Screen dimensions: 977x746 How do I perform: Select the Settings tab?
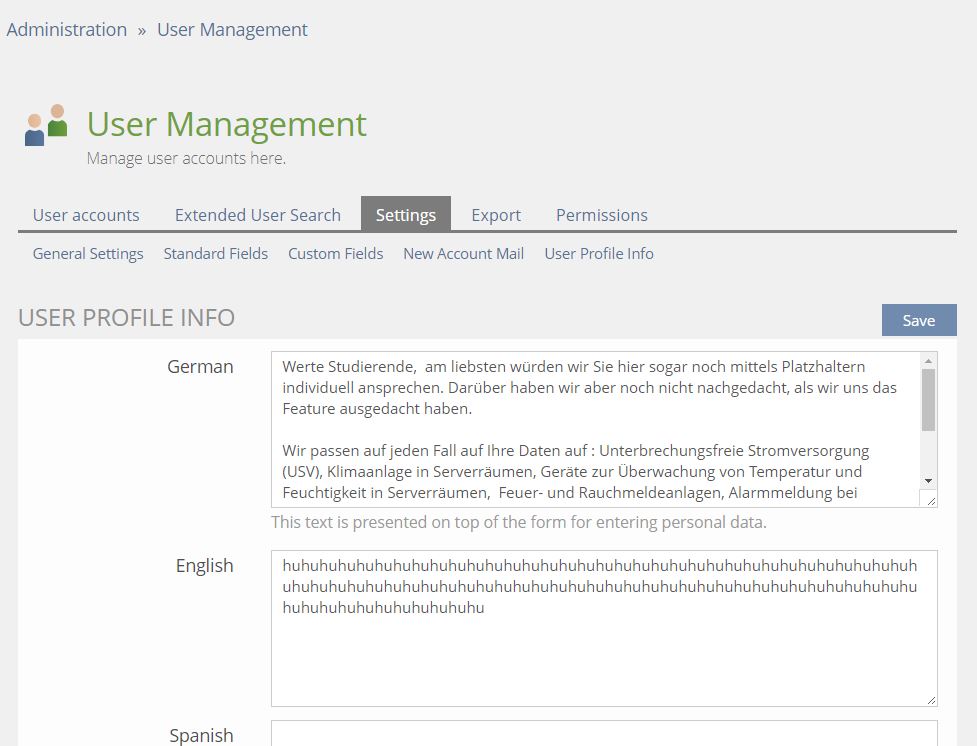tap(405, 215)
